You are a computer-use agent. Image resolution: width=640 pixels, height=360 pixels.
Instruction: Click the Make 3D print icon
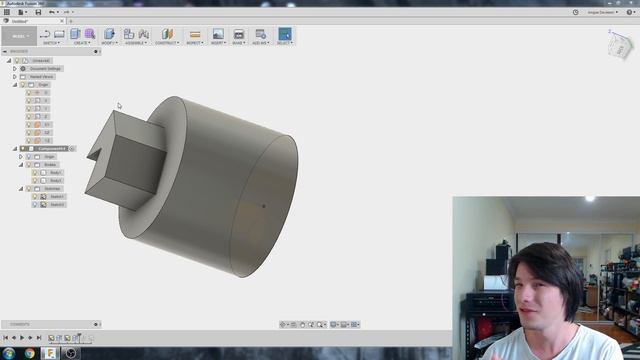point(239,34)
